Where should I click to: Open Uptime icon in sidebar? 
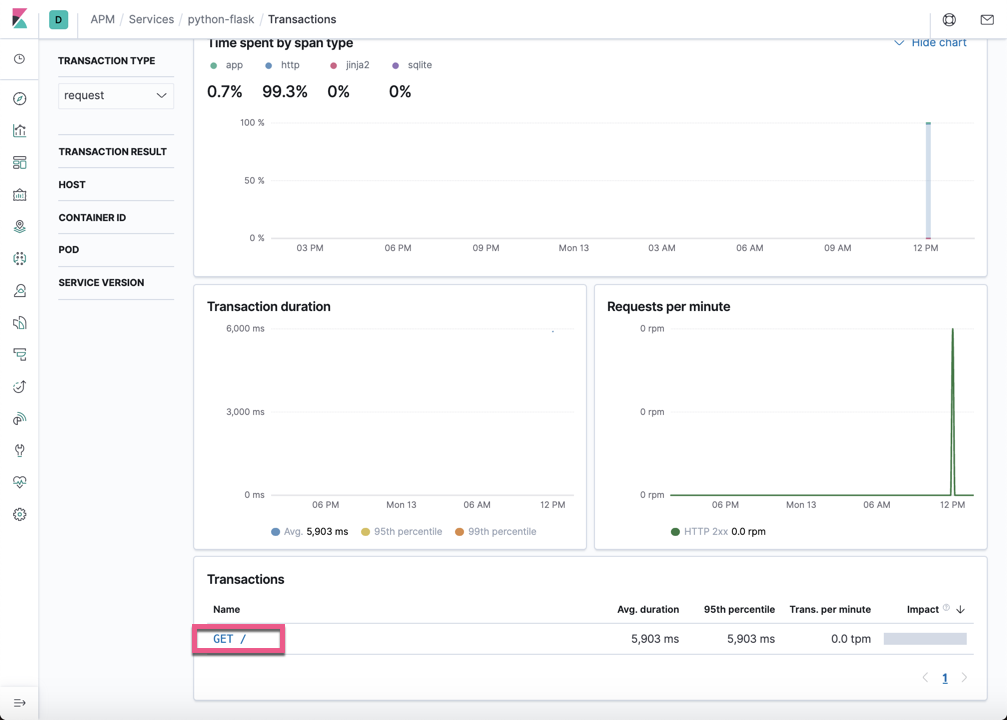pyautogui.click(x=20, y=387)
